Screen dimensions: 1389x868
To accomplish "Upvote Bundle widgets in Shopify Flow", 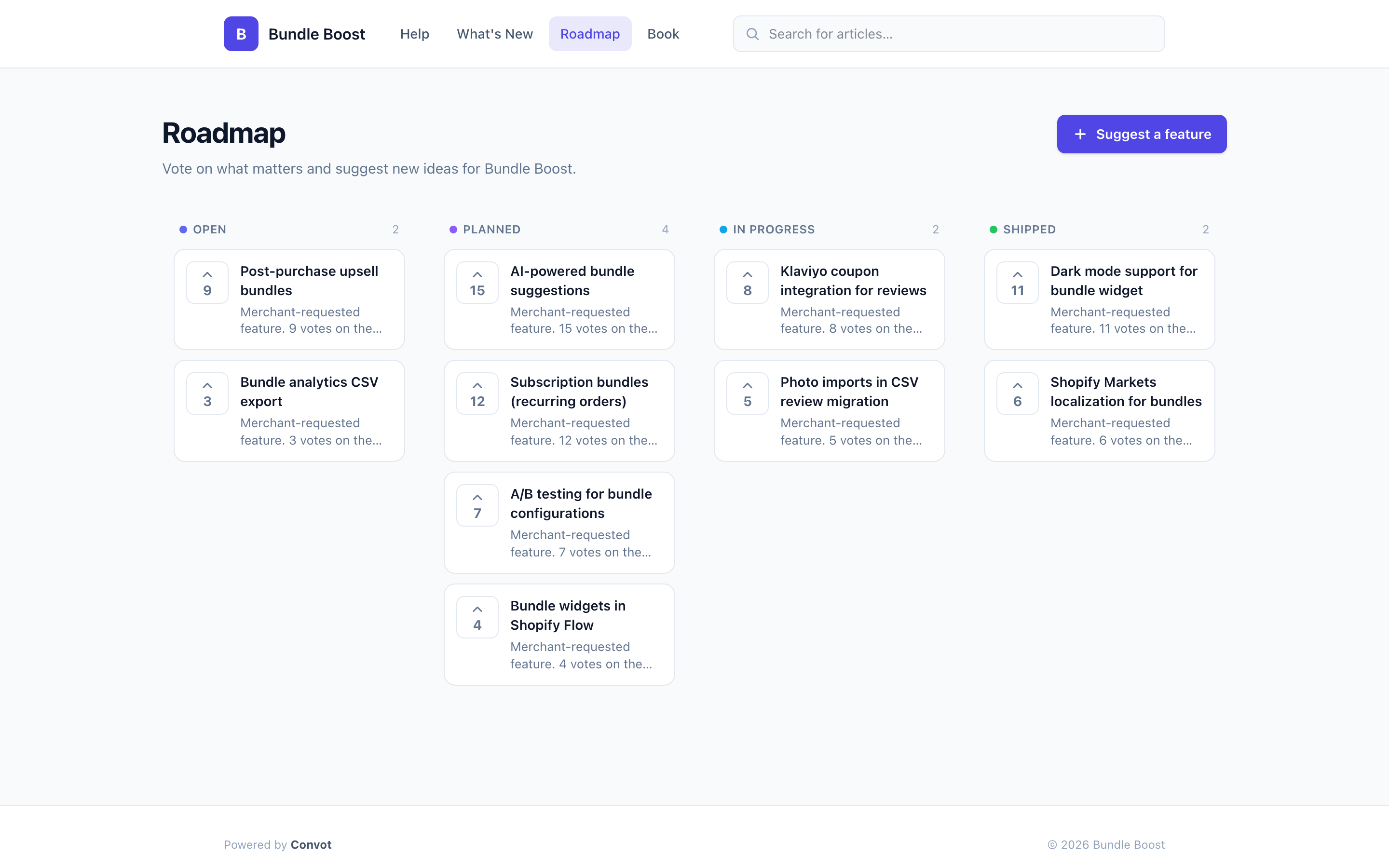I will pyautogui.click(x=477, y=617).
